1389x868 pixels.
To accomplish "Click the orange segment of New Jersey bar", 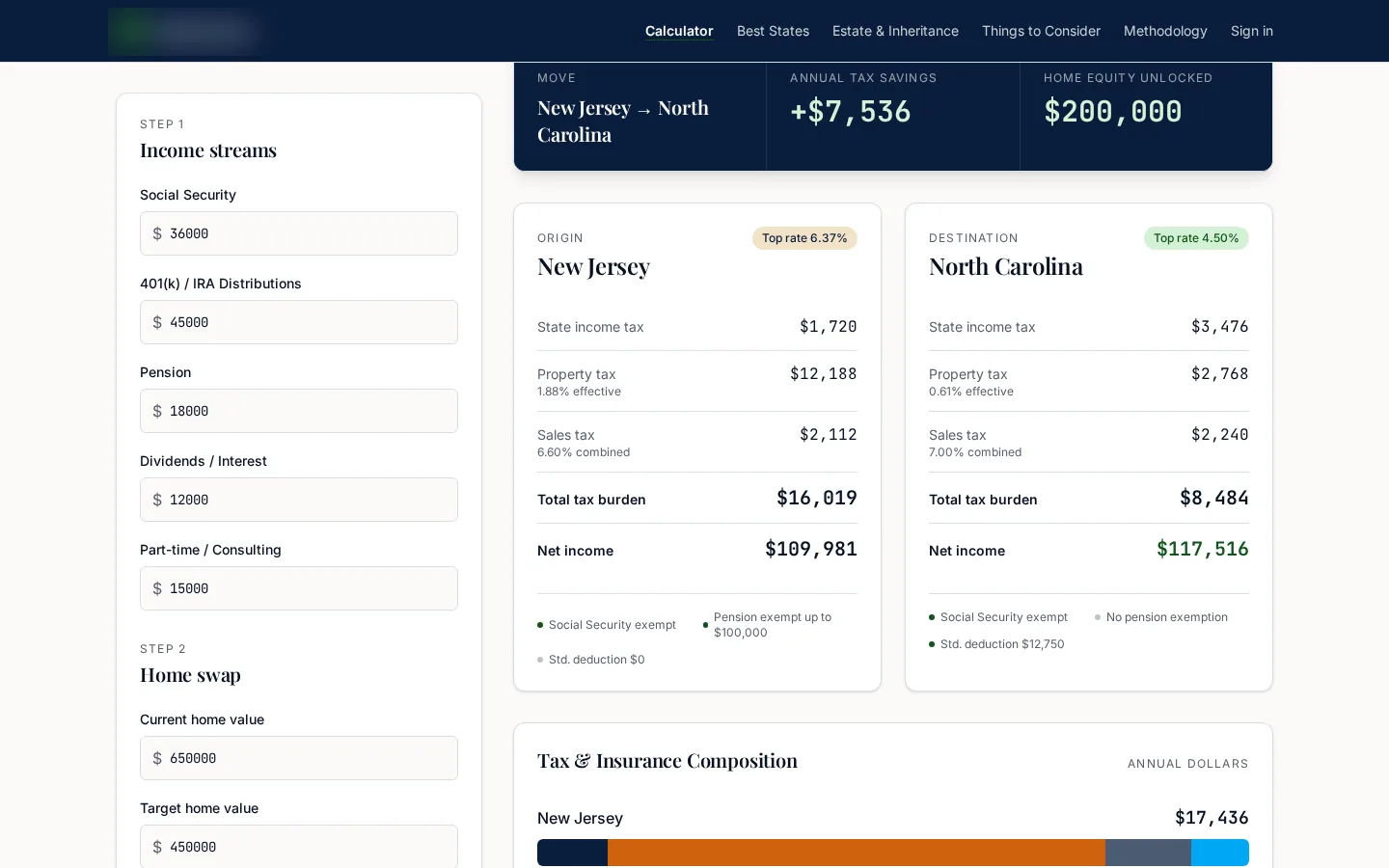I will click(857, 853).
